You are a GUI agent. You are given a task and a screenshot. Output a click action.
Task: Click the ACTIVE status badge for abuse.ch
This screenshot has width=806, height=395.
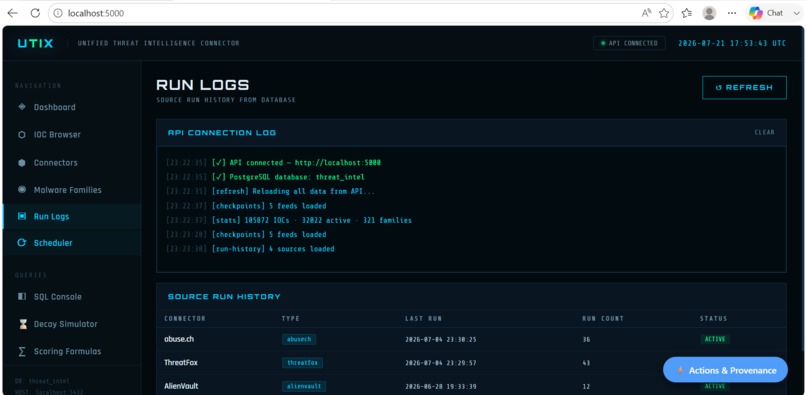coord(715,339)
